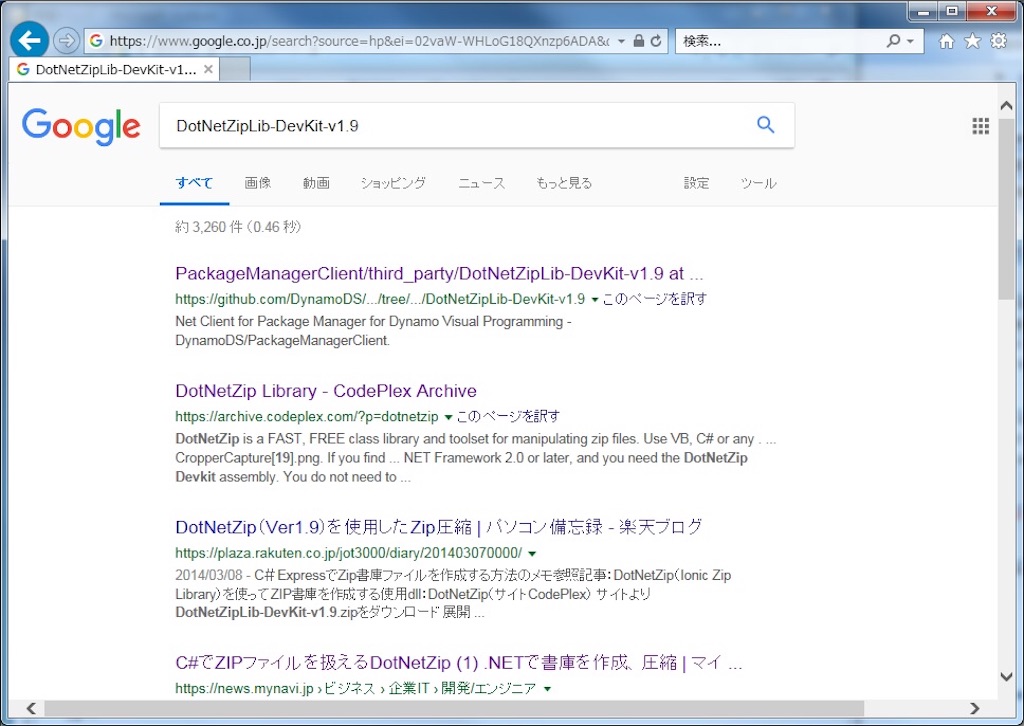Image resolution: width=1024 pixels, height=726 pixels.
Task: Click the horizontal scrollbar right arrow
Action: [x=974, y=708]
